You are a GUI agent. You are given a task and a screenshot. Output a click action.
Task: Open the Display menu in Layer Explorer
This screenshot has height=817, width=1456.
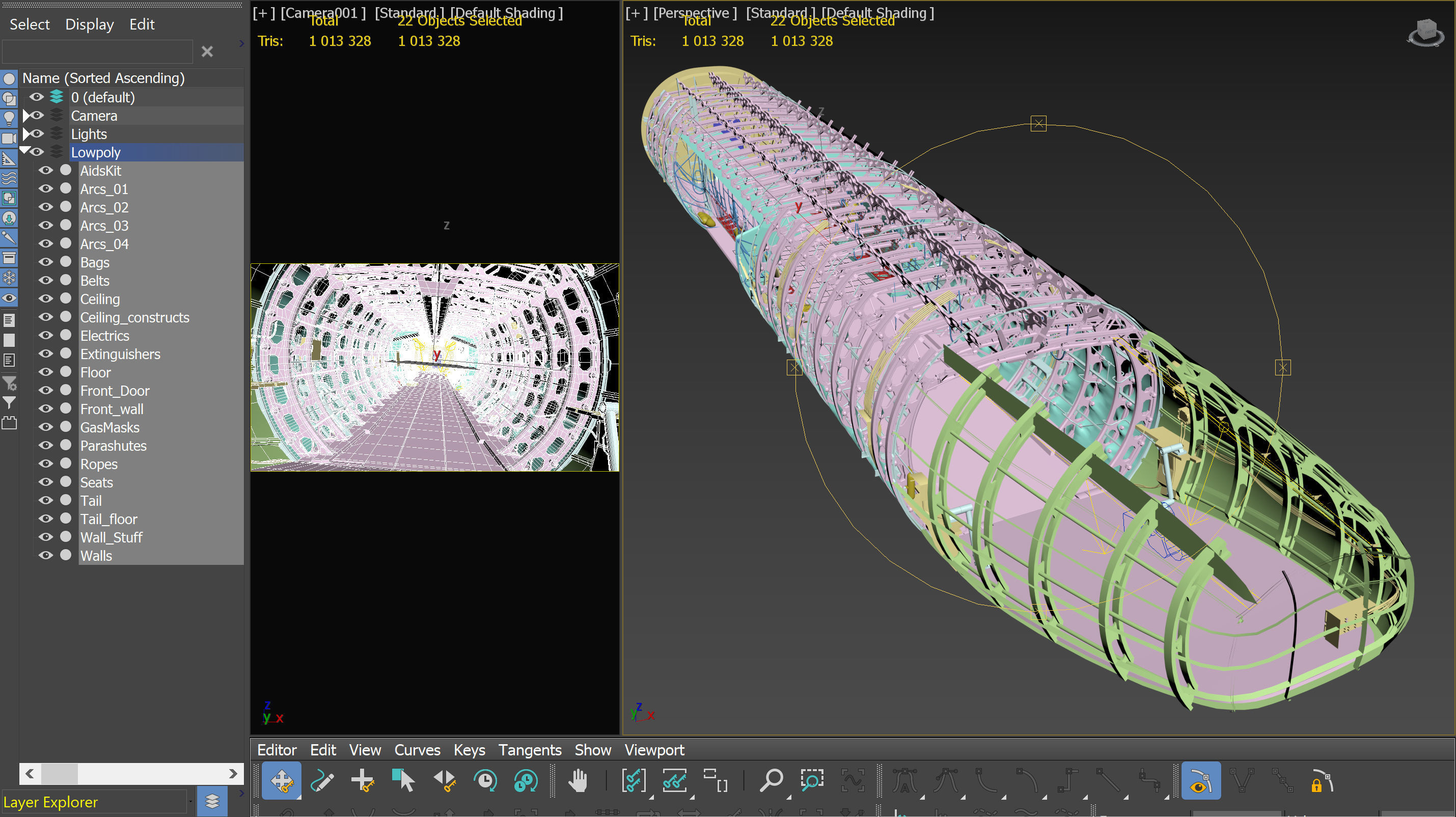[x=89, y=24]
